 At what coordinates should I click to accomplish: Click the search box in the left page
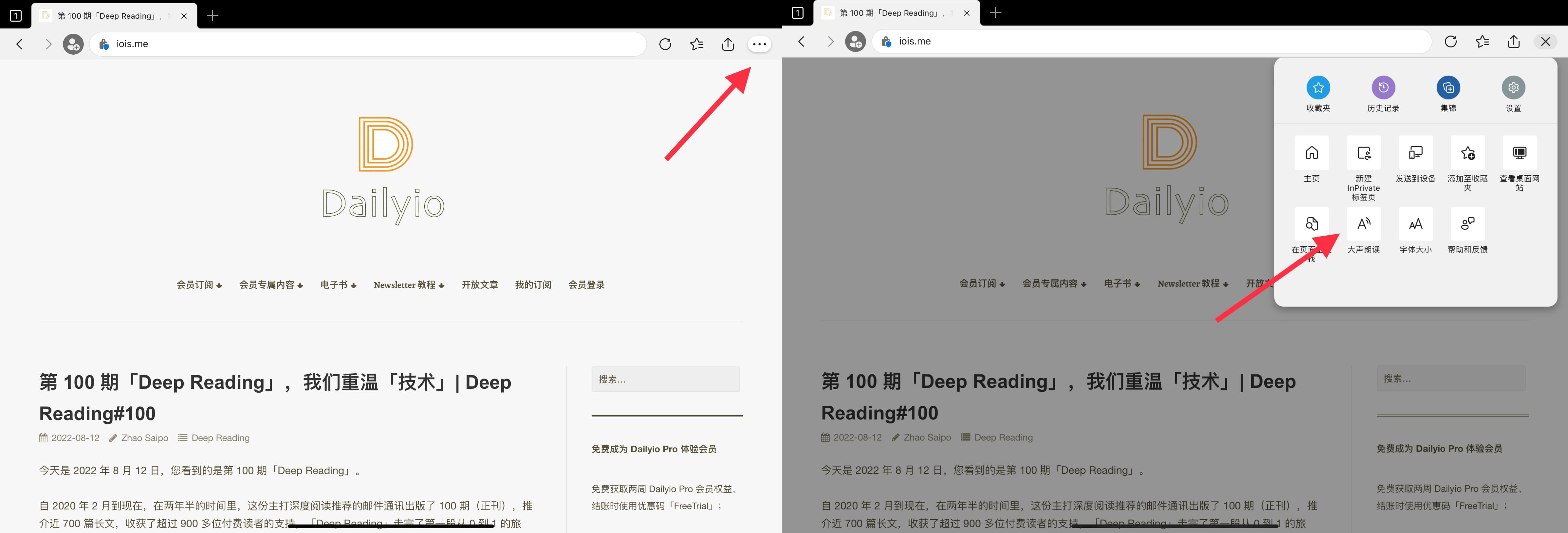[665, 379]
